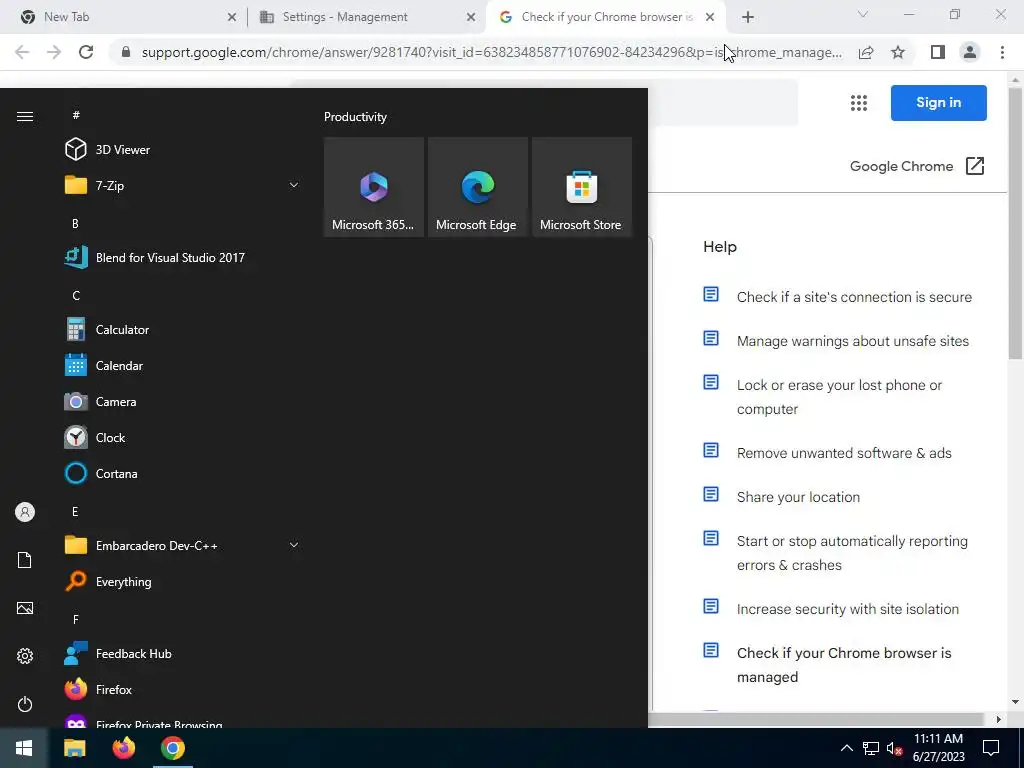Close the Settings - Management tab
Screen dimensions: 1024x768
pyautogui.click(x=471, y=17)
